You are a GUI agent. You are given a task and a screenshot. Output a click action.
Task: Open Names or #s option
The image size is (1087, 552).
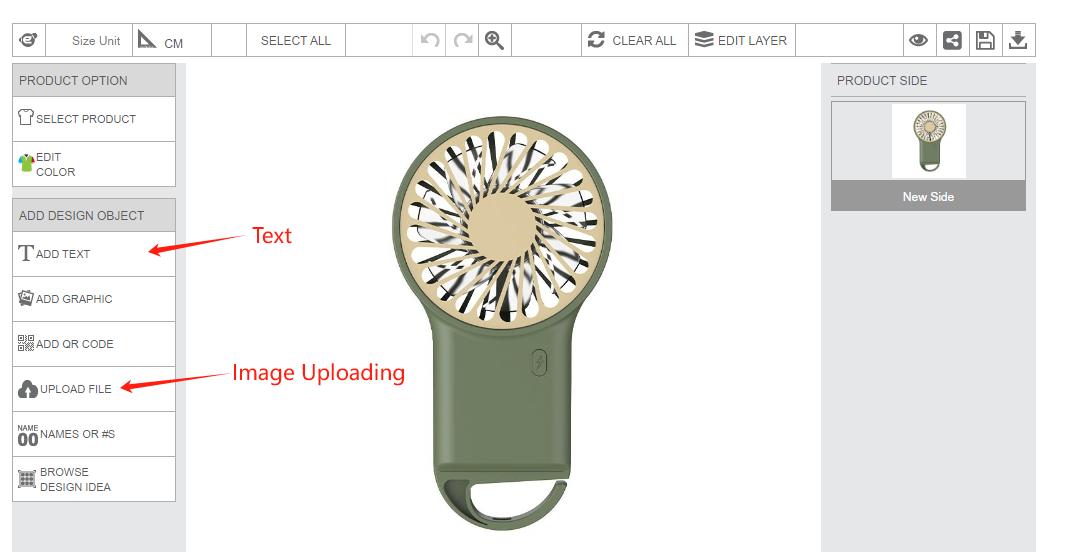tap(94, 434)
